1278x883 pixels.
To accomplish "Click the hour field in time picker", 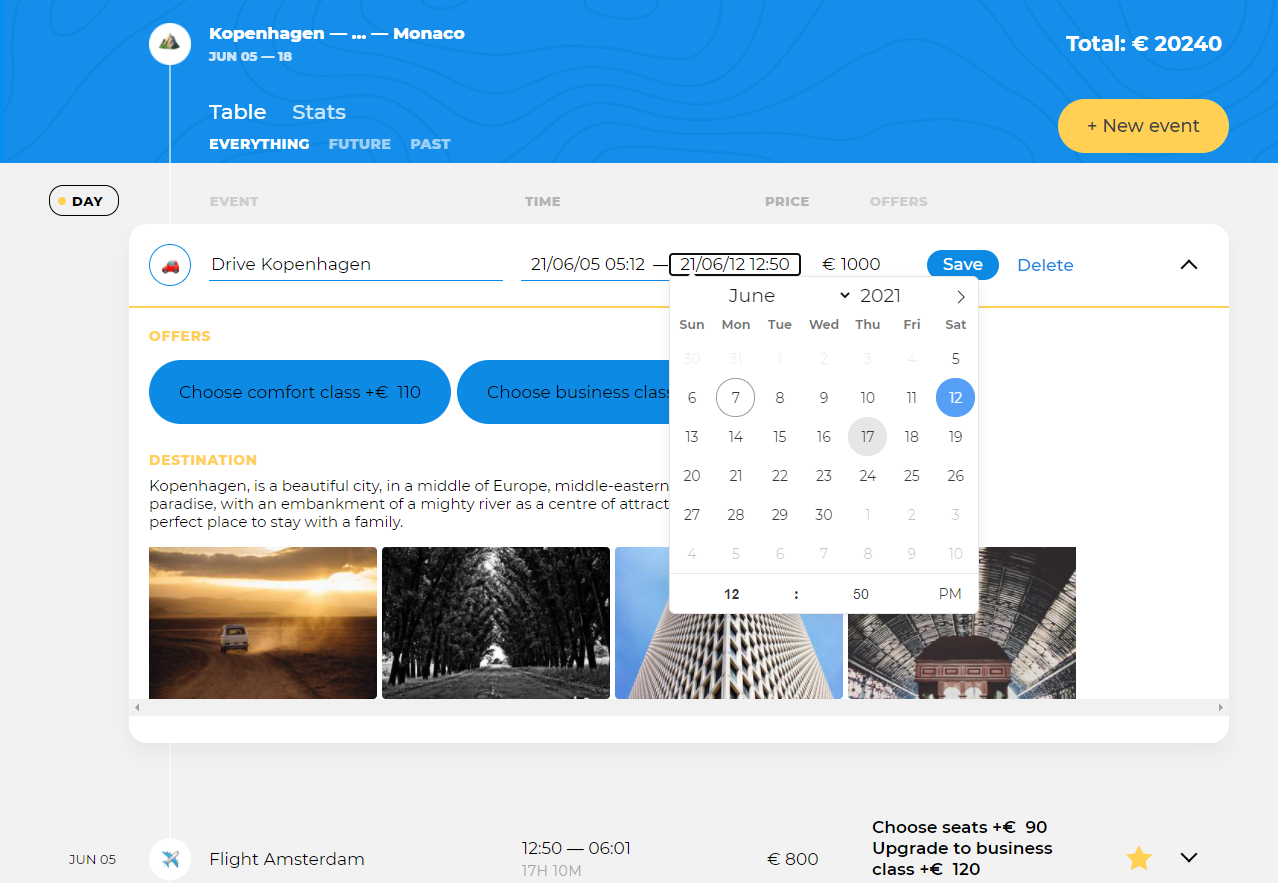I will tap(732, 594).
